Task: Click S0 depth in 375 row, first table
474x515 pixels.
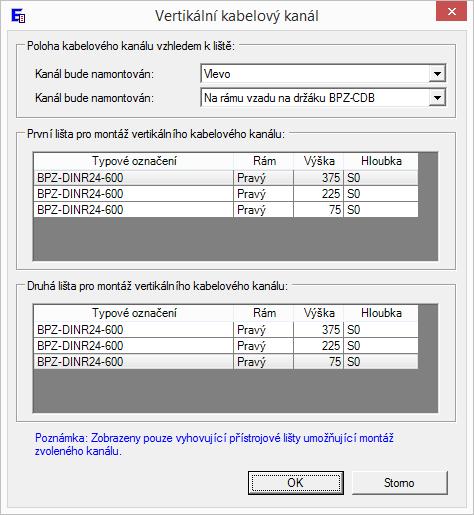Action: click(381, 178)
